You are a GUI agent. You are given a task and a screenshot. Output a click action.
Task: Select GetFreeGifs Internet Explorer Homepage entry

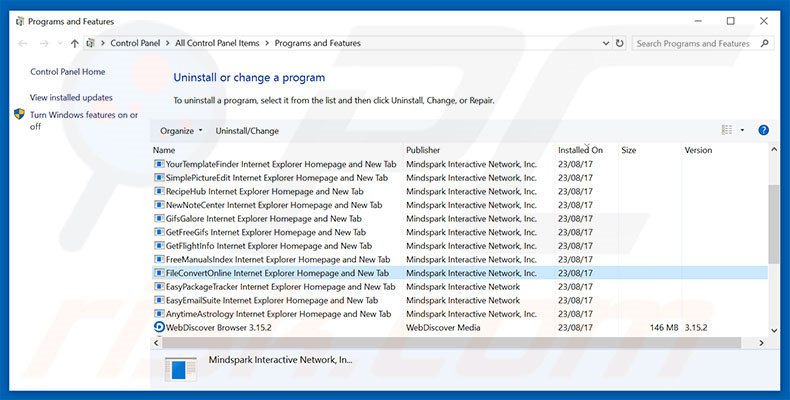point(266,232)
